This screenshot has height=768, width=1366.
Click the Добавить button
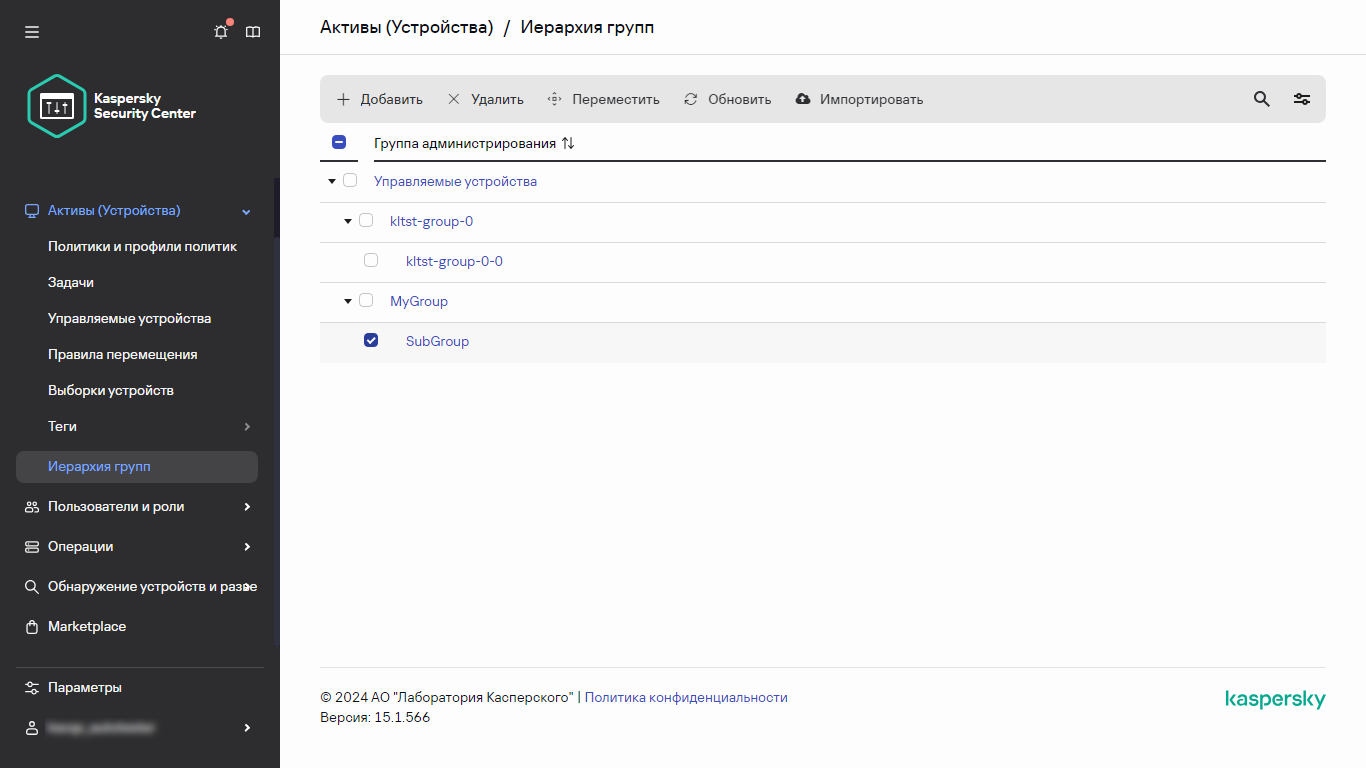tap(379, 99)
